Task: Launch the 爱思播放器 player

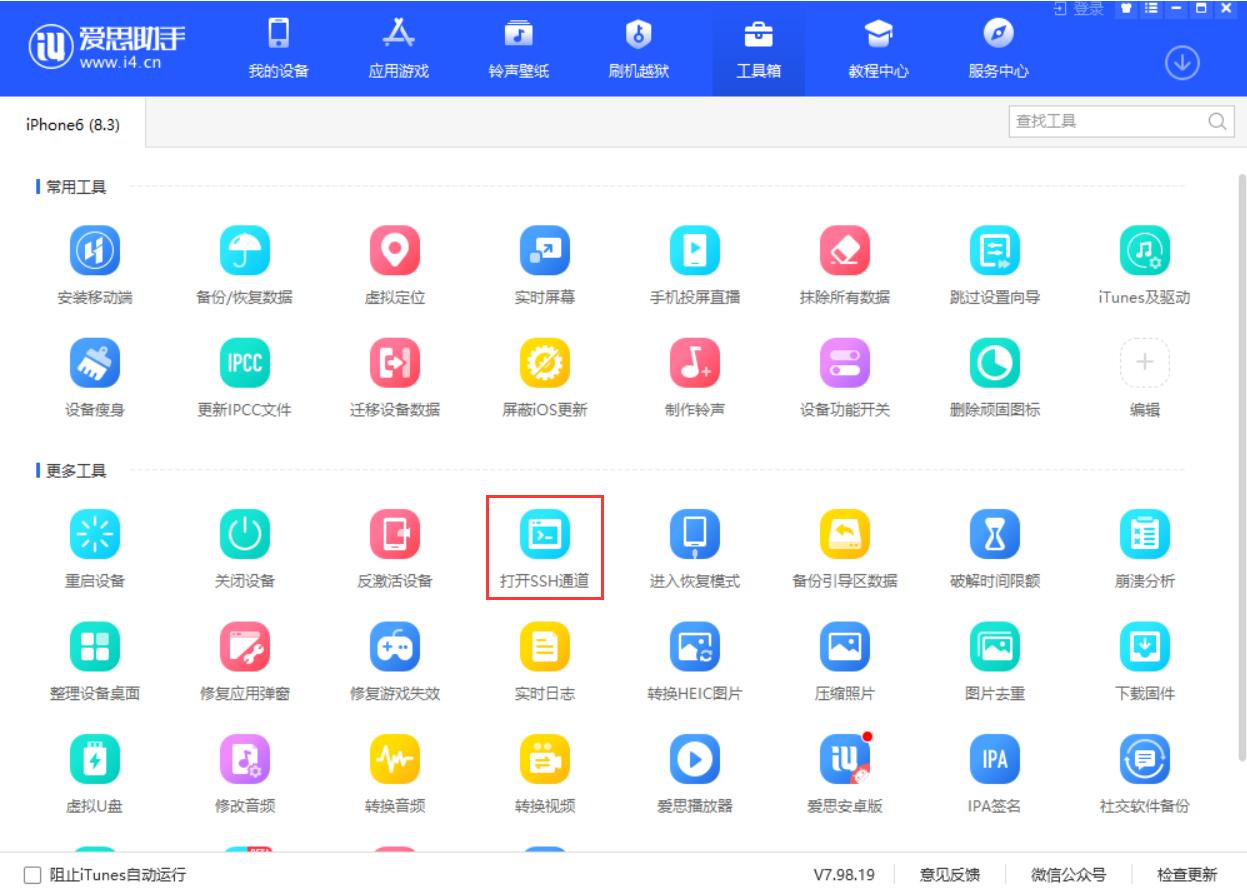Action: coord(696,762)
